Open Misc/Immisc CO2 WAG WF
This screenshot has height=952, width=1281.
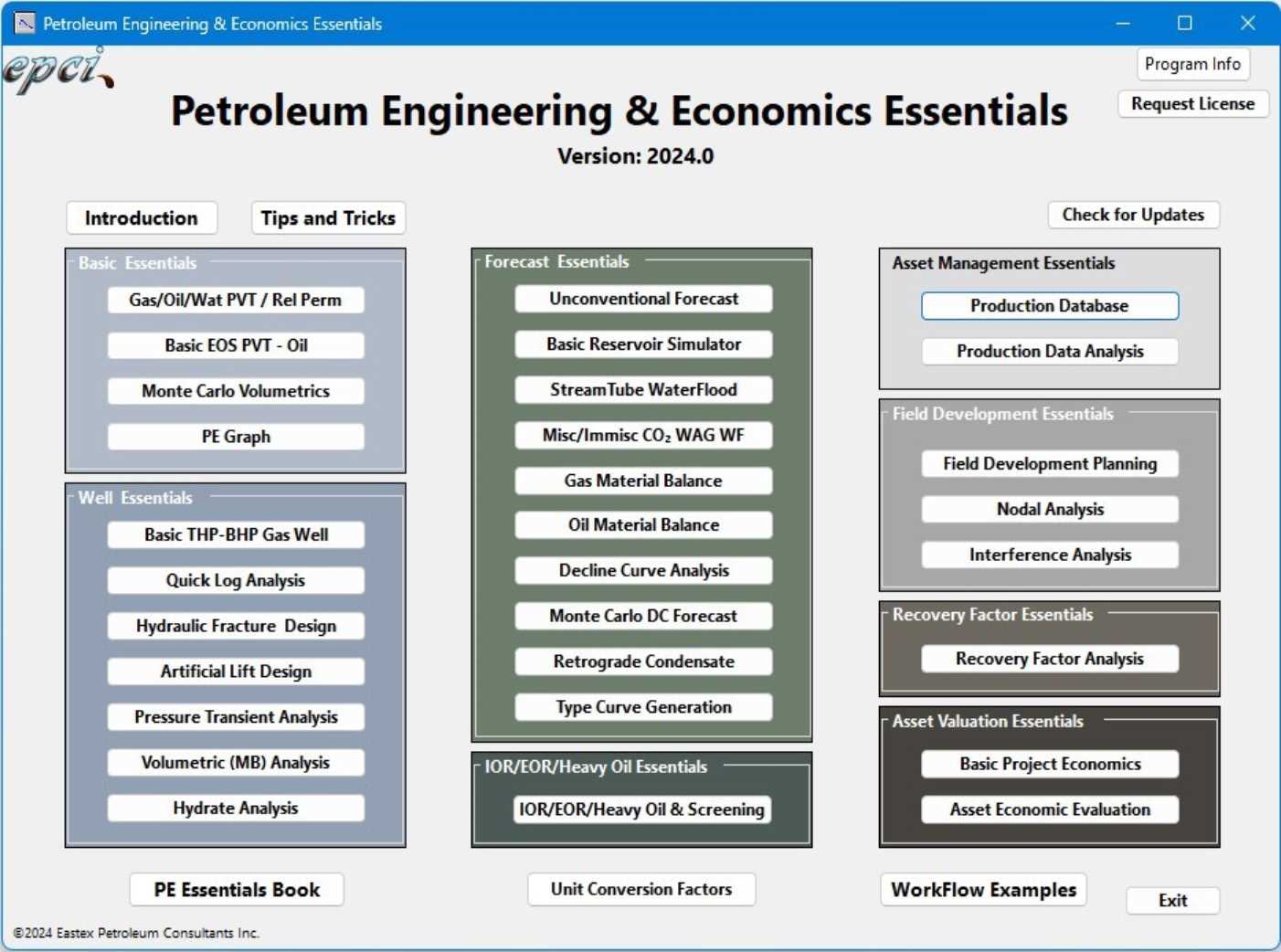(x=643, y=436)
